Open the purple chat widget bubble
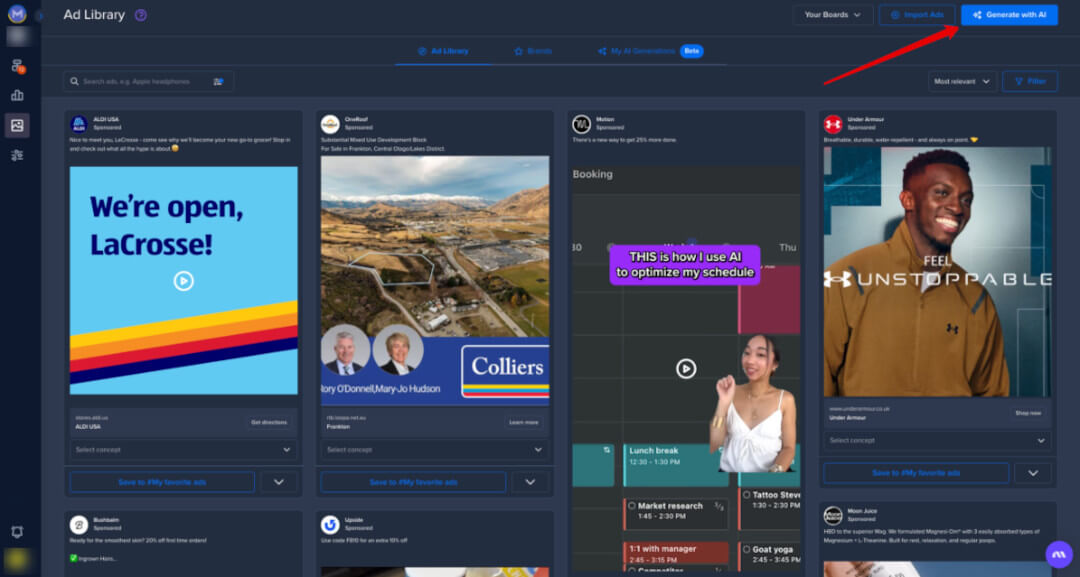 point(1059,554)
